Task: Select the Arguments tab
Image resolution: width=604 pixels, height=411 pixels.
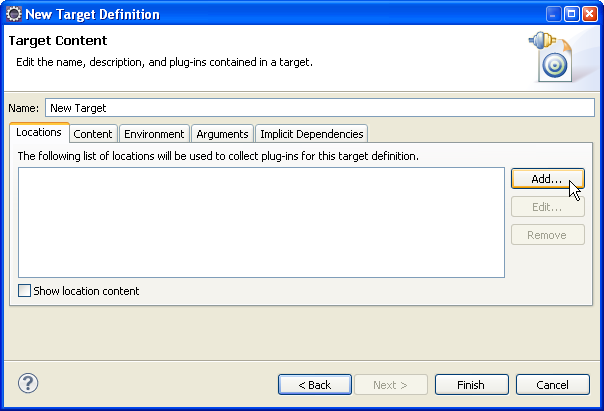Action: [222, 134]
